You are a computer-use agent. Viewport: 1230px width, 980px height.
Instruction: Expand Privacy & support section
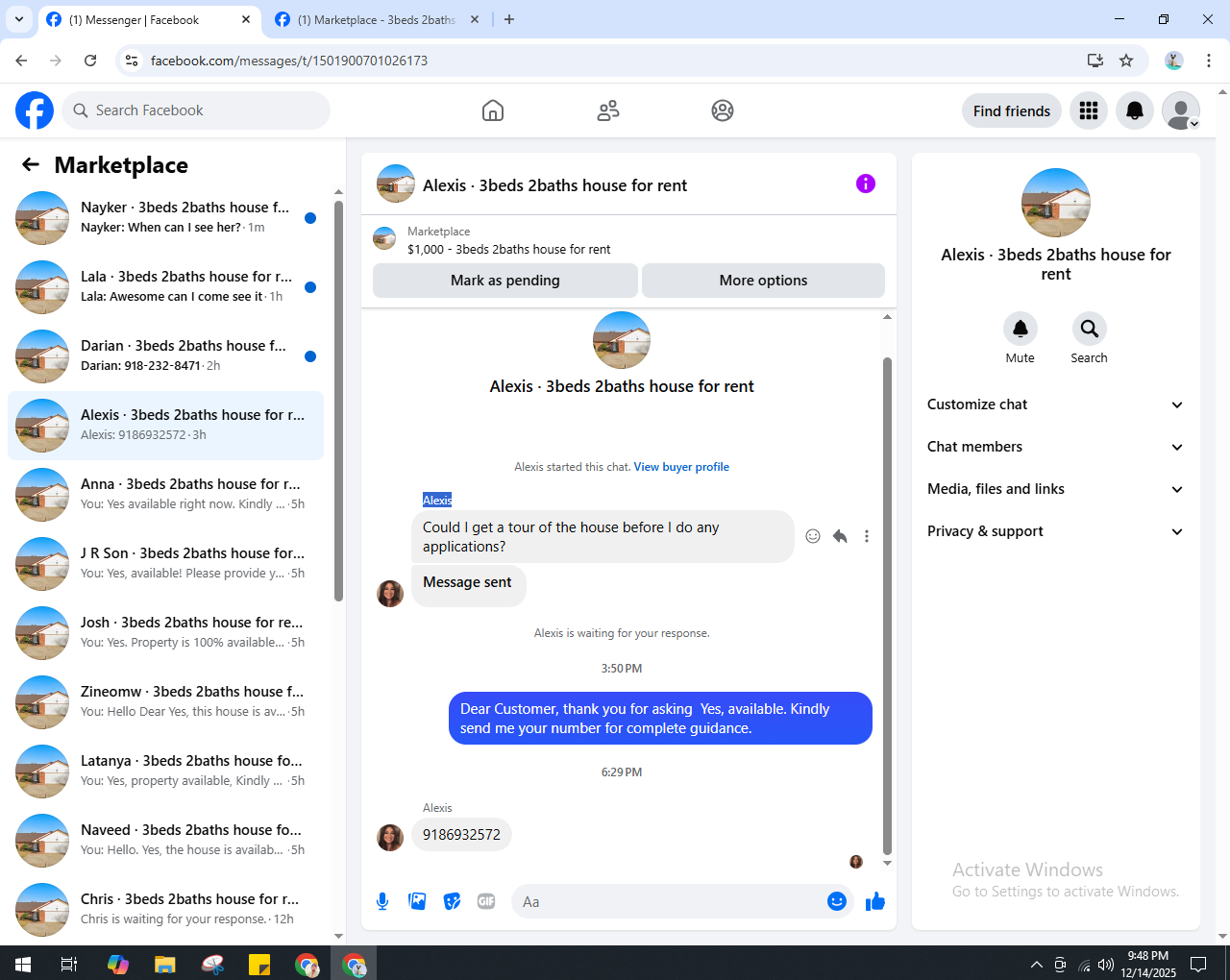[x=1056, y=531]
